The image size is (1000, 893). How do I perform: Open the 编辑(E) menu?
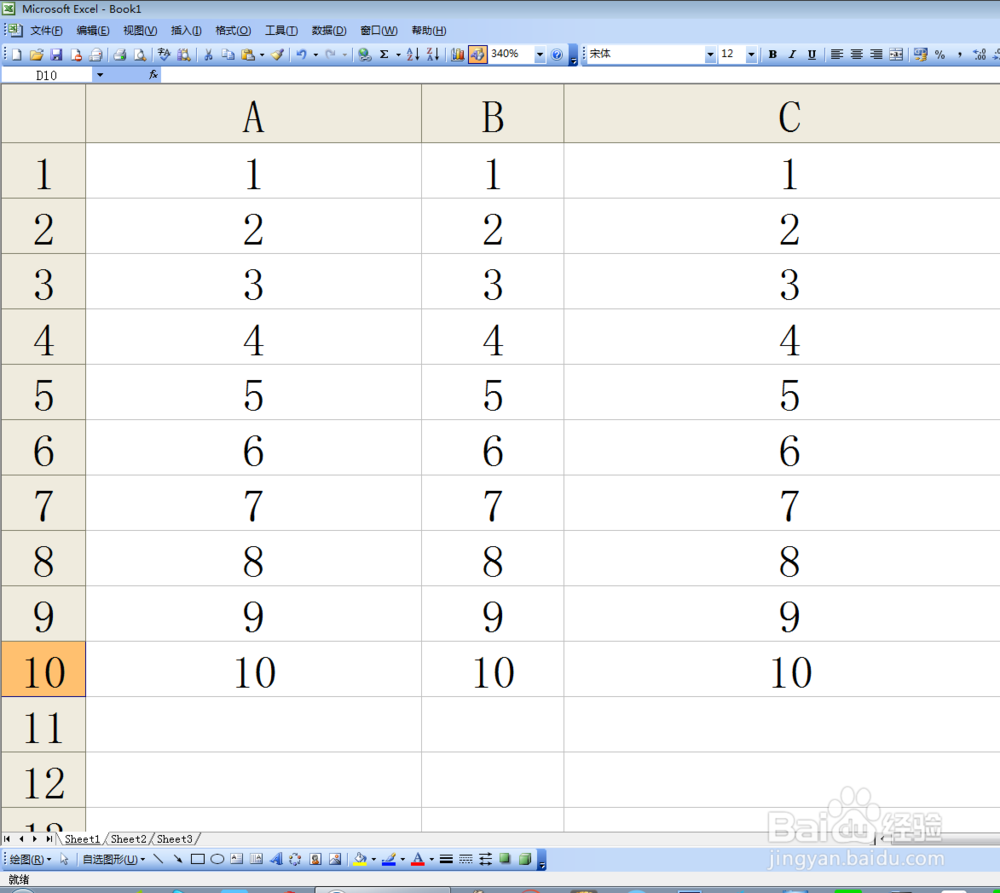pyautogui.click(x=93, y=31)
